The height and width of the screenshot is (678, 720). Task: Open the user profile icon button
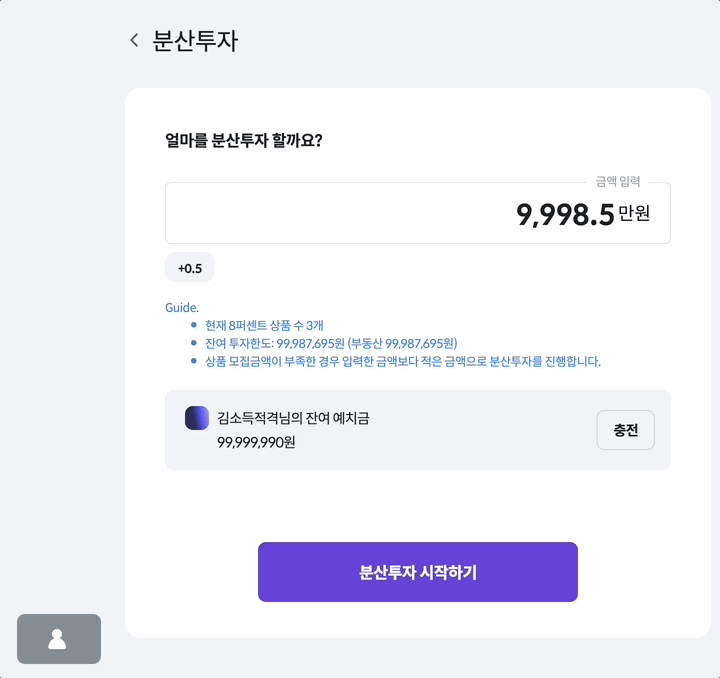click(59, 639)
